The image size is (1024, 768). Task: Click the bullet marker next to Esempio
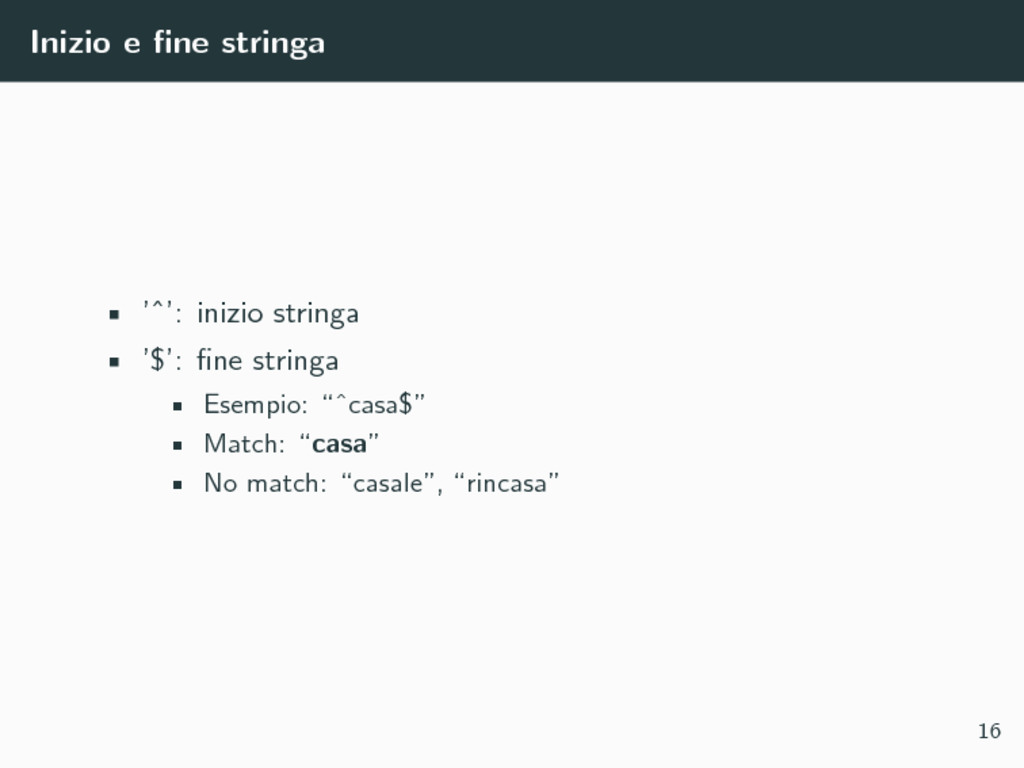[x=178, y=406]
